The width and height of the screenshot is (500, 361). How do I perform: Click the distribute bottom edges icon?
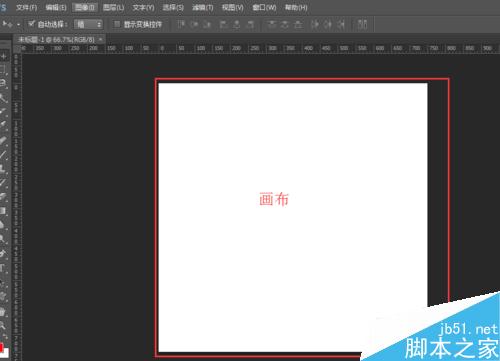[298, 24]
